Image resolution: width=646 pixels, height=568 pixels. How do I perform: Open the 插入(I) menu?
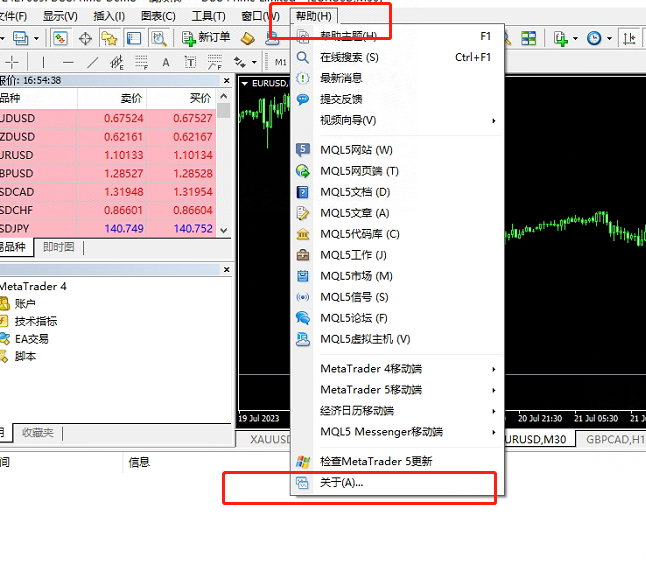pyautogui.click(x=109, y=16)
